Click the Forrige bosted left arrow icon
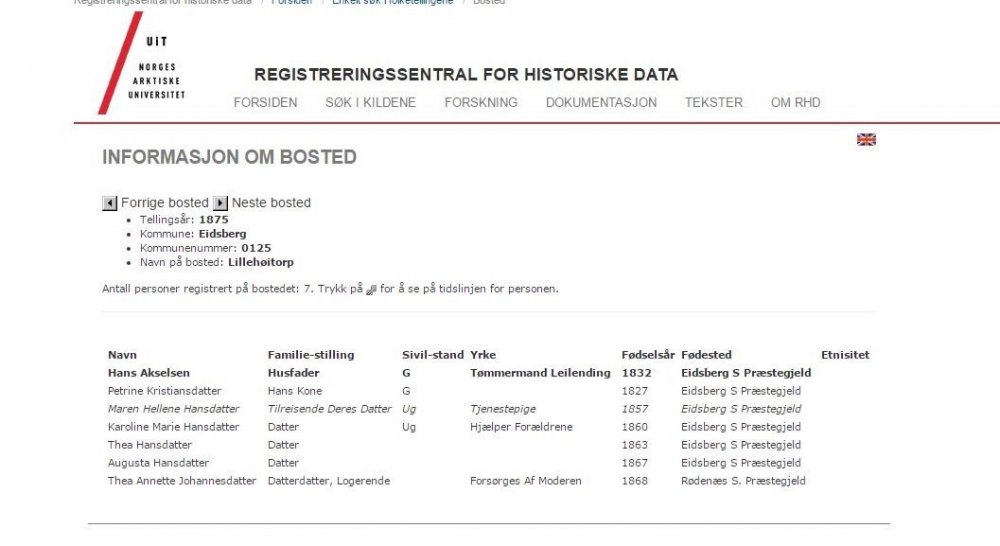The height and width of the screenshot is (546, 1000). coord(110,203)
